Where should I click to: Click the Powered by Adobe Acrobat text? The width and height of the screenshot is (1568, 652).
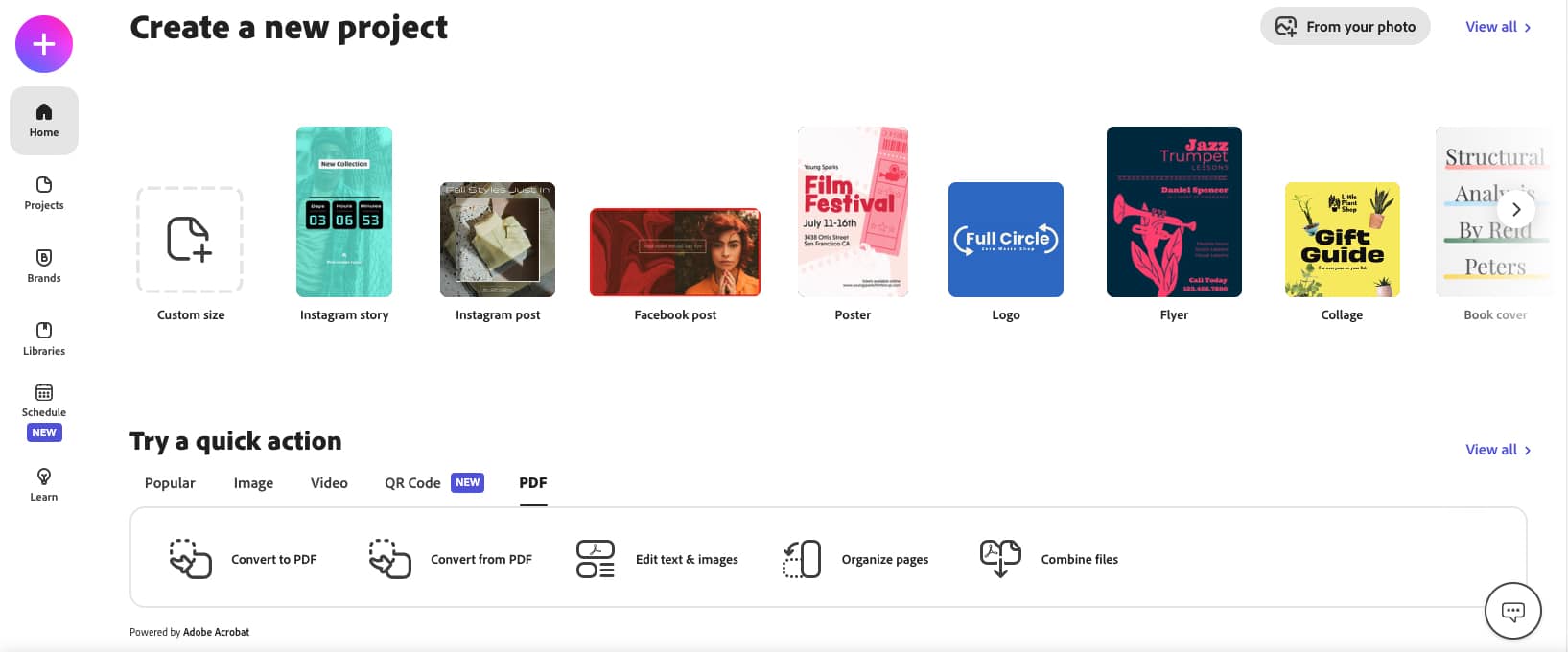pos(189,632)
